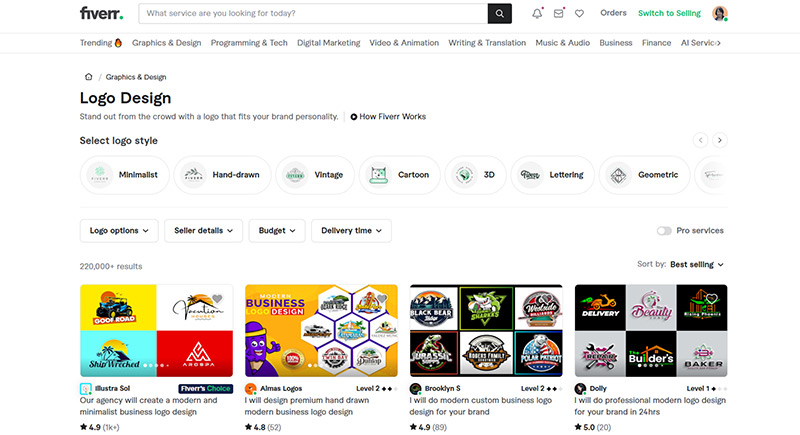This screenshot has height=435, width=800.
Task: Open the Music & Audio category
Action: tap(563, 43)
